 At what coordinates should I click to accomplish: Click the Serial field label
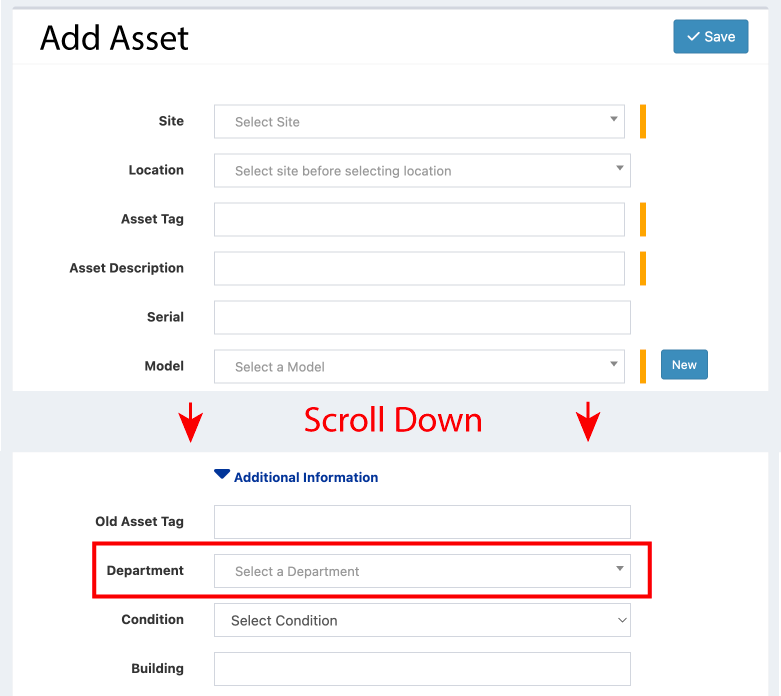coord(165,317)
